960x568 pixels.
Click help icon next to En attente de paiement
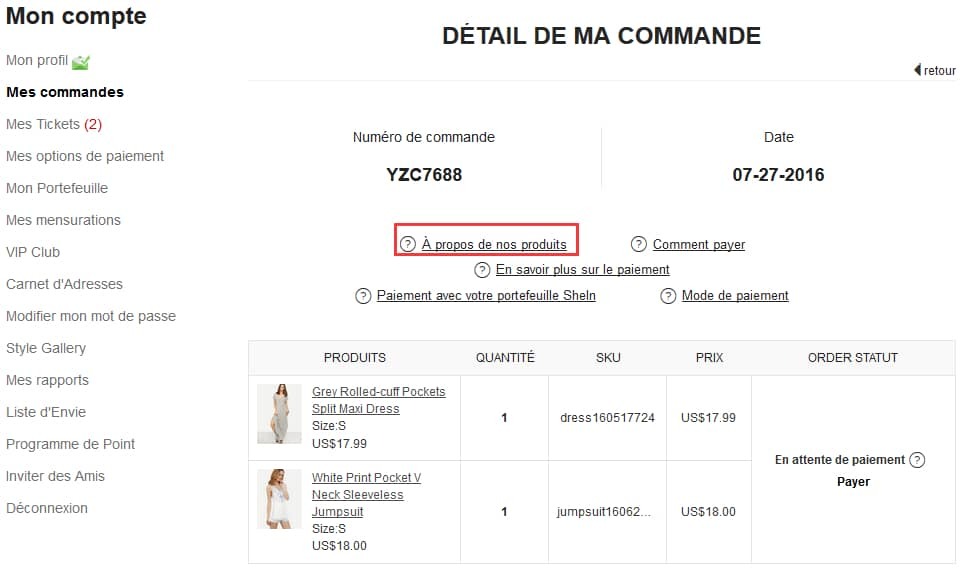pyautogui.click(x=917, y=460)
